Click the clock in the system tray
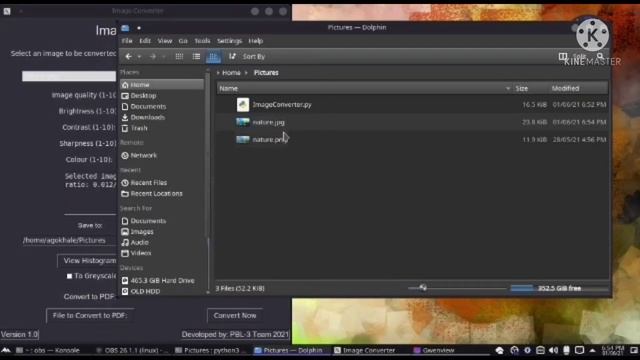This screenshot has height=360, width=640. tap(613, 350)
